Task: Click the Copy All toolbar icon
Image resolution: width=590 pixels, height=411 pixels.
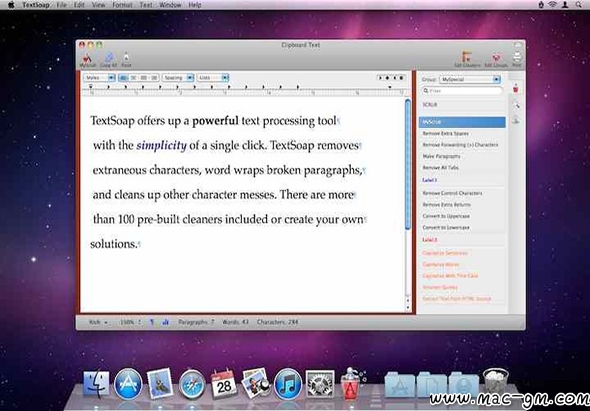Action: click(108, 59)
